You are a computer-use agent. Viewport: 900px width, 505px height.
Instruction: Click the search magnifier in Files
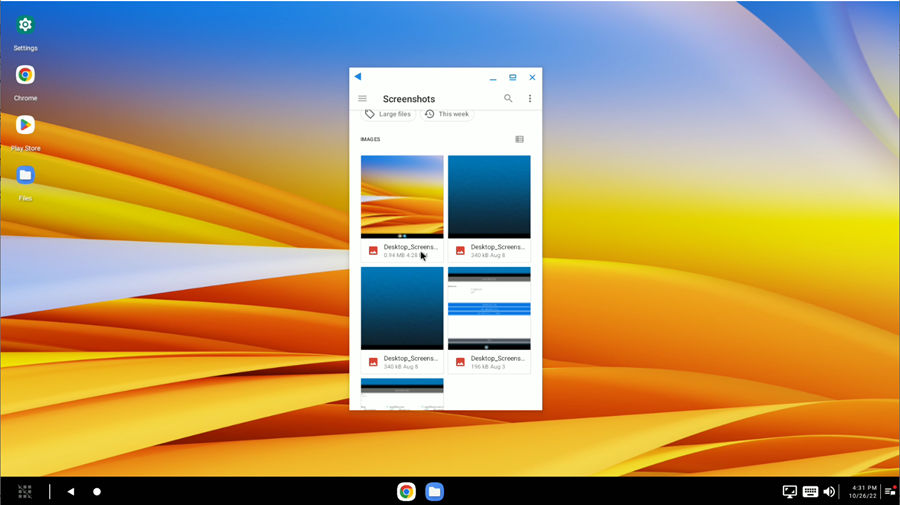(508, 99)
